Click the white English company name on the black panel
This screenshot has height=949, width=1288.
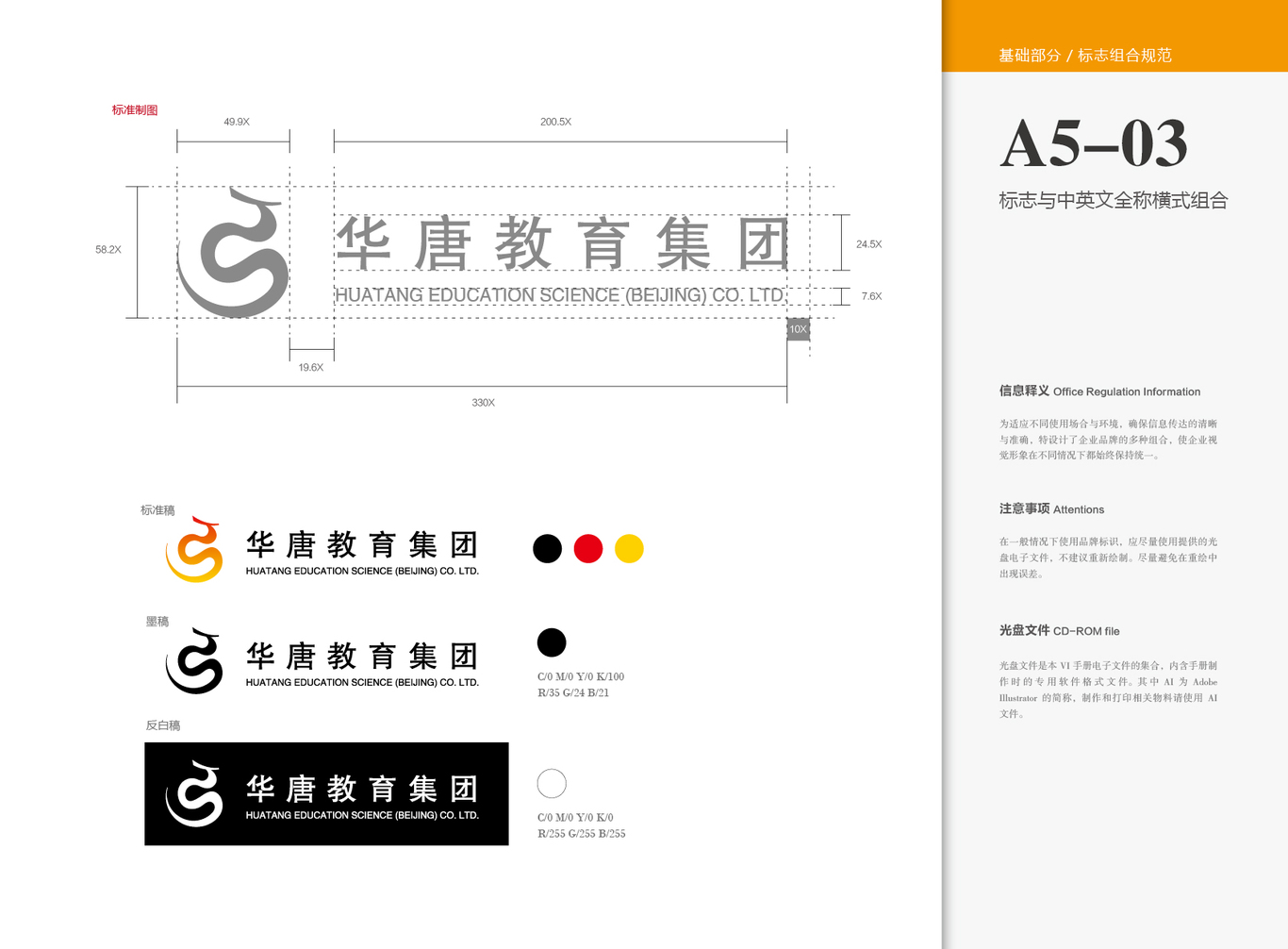tap(362, 815)
